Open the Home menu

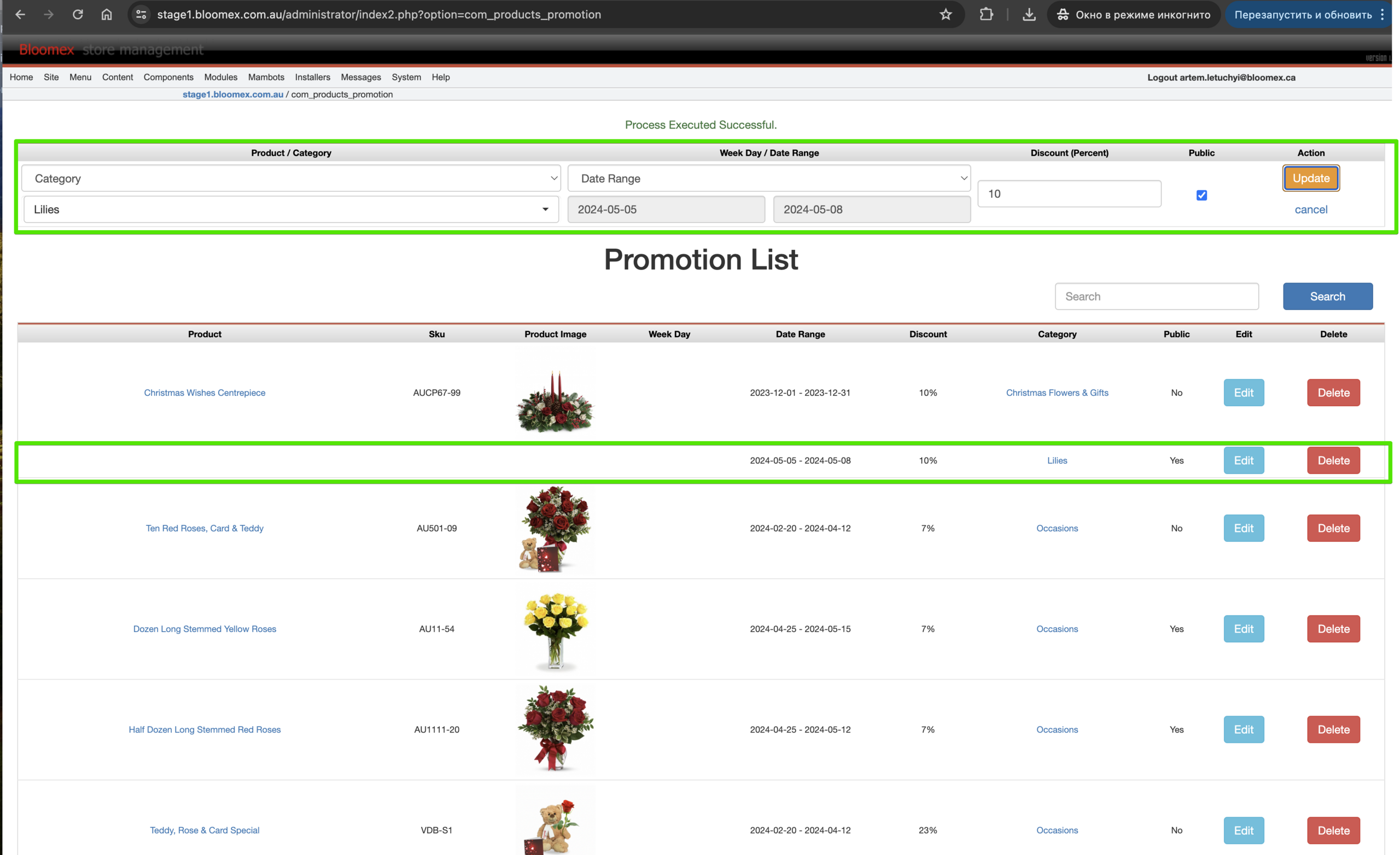(x=21, y=77)
